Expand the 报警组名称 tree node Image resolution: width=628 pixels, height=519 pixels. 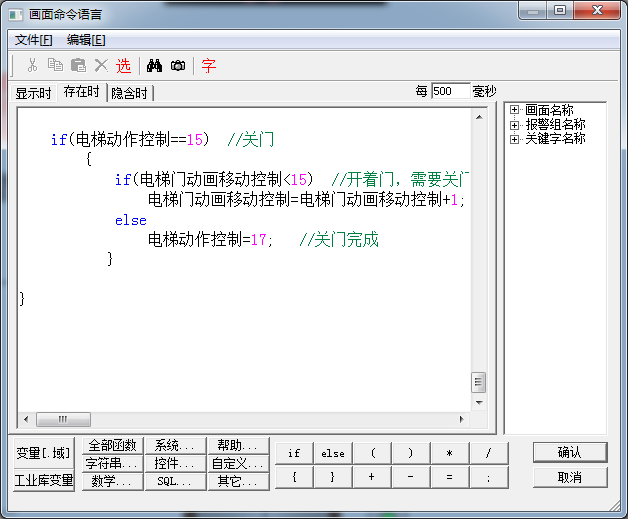(x=514, y=125)
